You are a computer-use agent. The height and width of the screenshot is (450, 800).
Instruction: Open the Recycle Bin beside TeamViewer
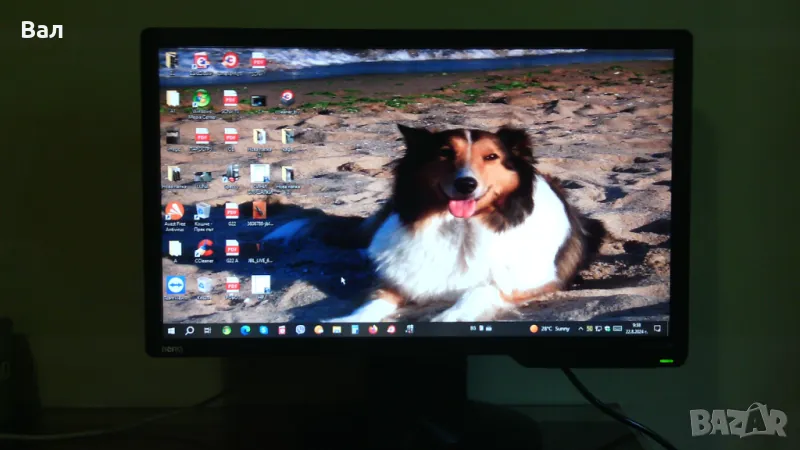pyautogui.click(x=204, y=288)
